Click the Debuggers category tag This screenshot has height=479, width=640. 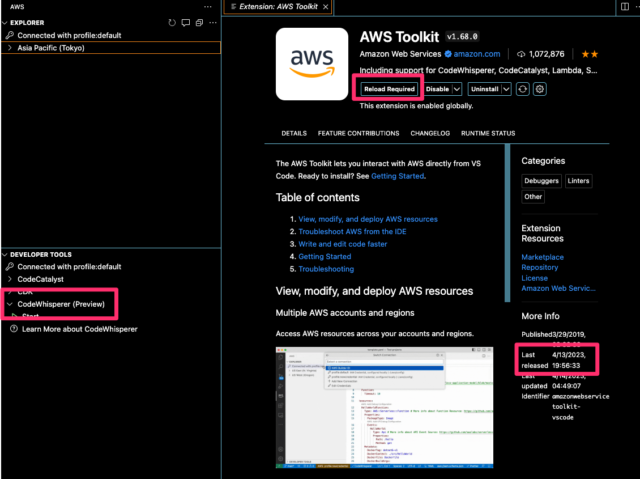[541, 181]
